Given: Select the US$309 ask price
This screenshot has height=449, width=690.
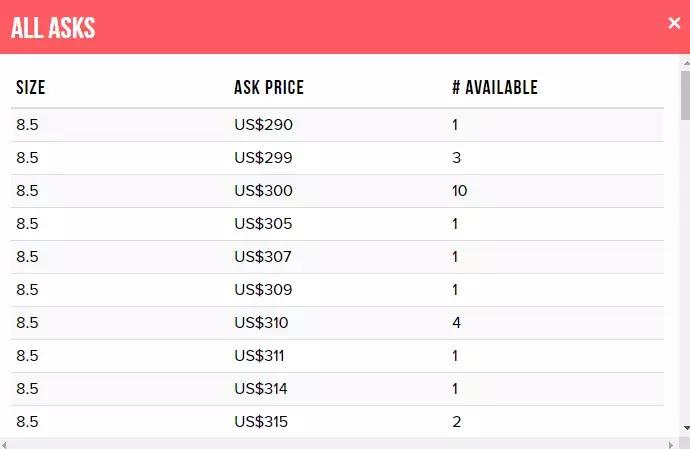Looking at the screenshot, I should tap(263, 290).
